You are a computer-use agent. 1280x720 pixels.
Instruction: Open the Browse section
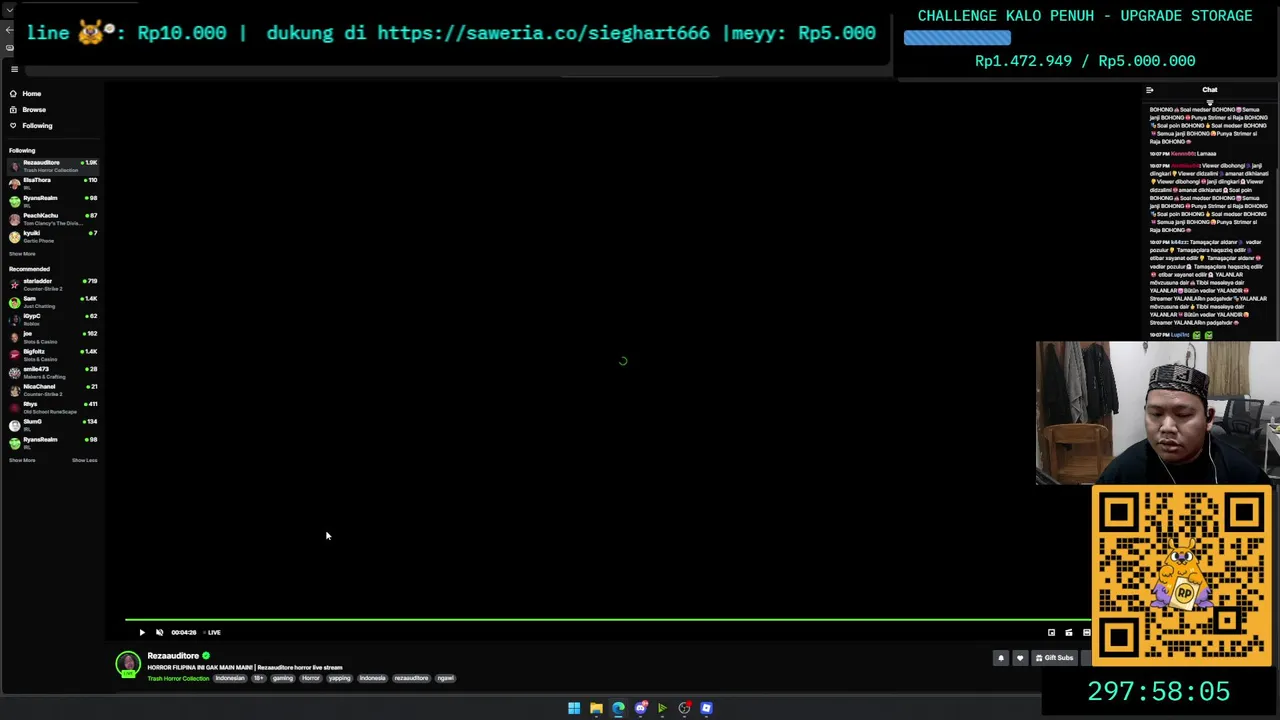[x=34, y=109]
